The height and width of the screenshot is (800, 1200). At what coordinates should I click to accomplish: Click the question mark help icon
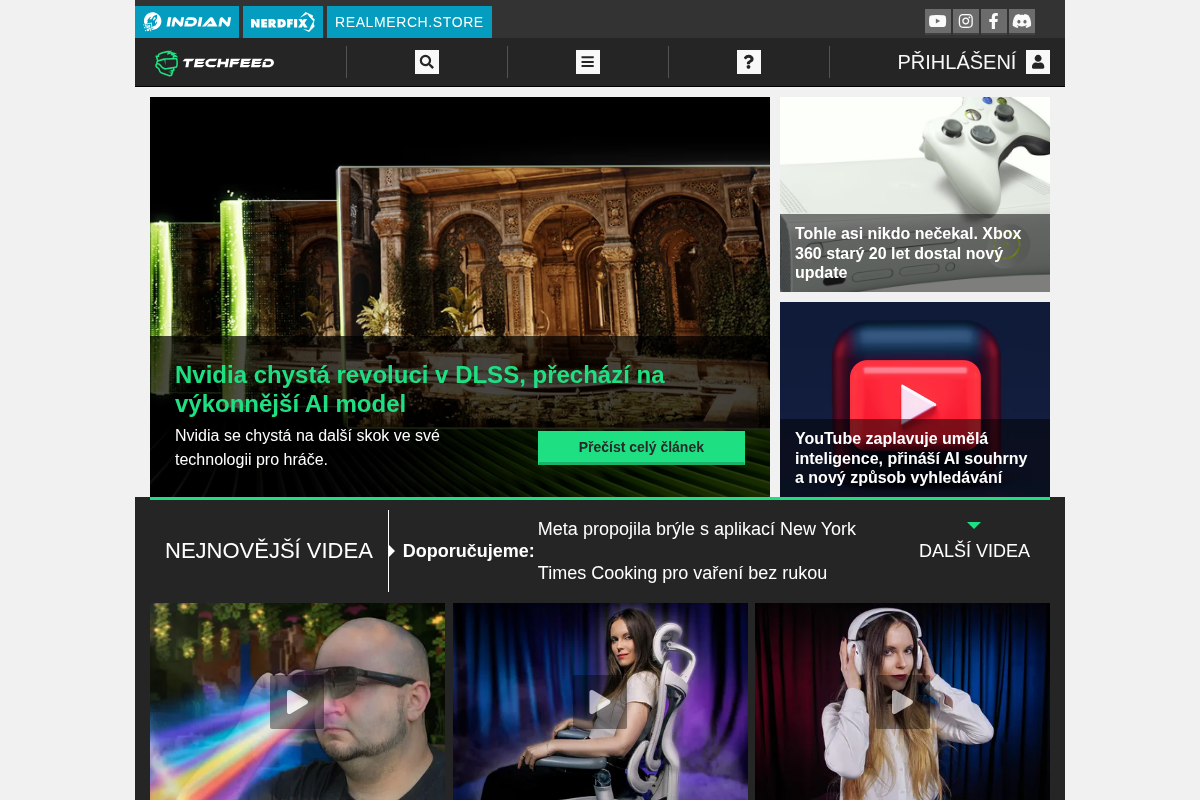point(749,62)
